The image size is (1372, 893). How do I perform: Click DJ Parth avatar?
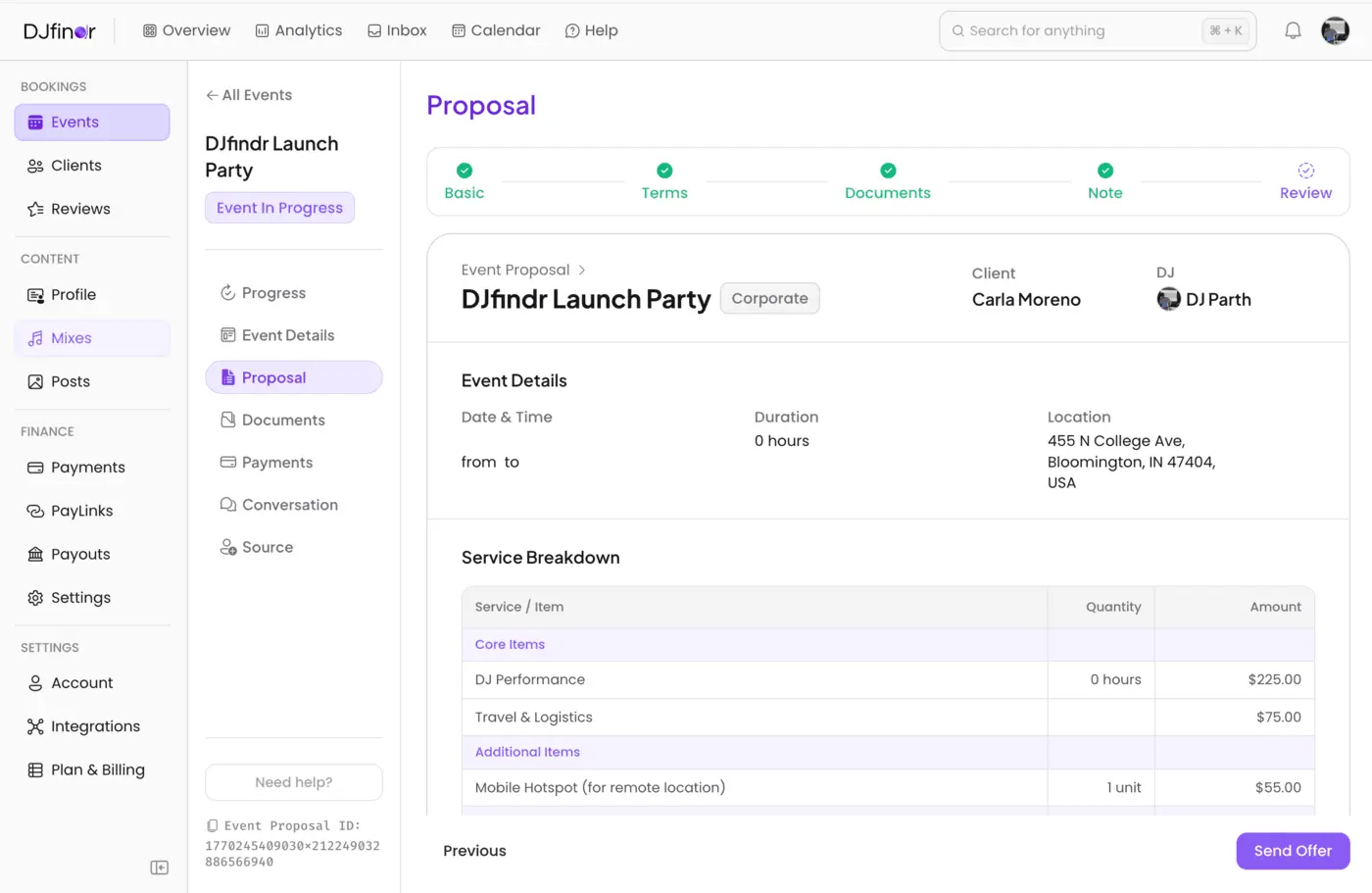click(x=1168, y=299)
